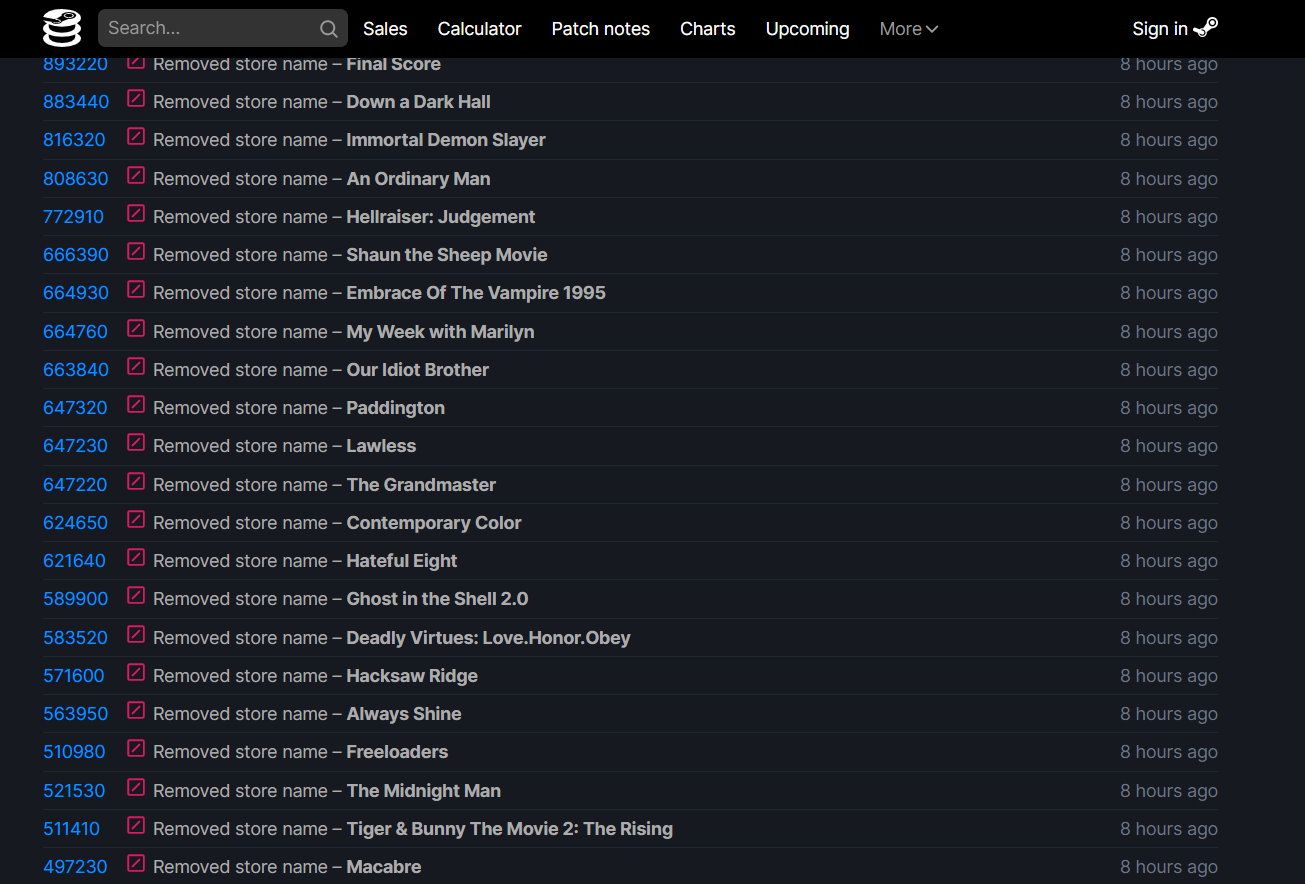Open app ID 511410 link
The image size is (1305, 884).
click(x=71, y=829)
